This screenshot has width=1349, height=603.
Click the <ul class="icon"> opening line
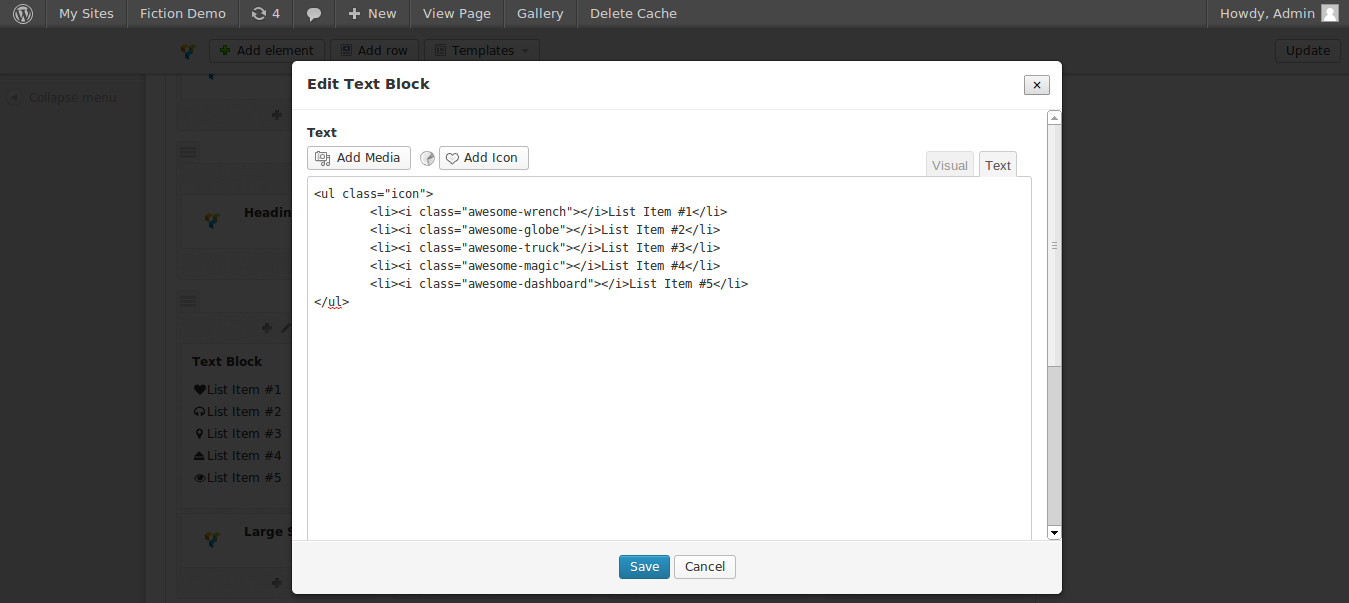click(x=373, y=194)
